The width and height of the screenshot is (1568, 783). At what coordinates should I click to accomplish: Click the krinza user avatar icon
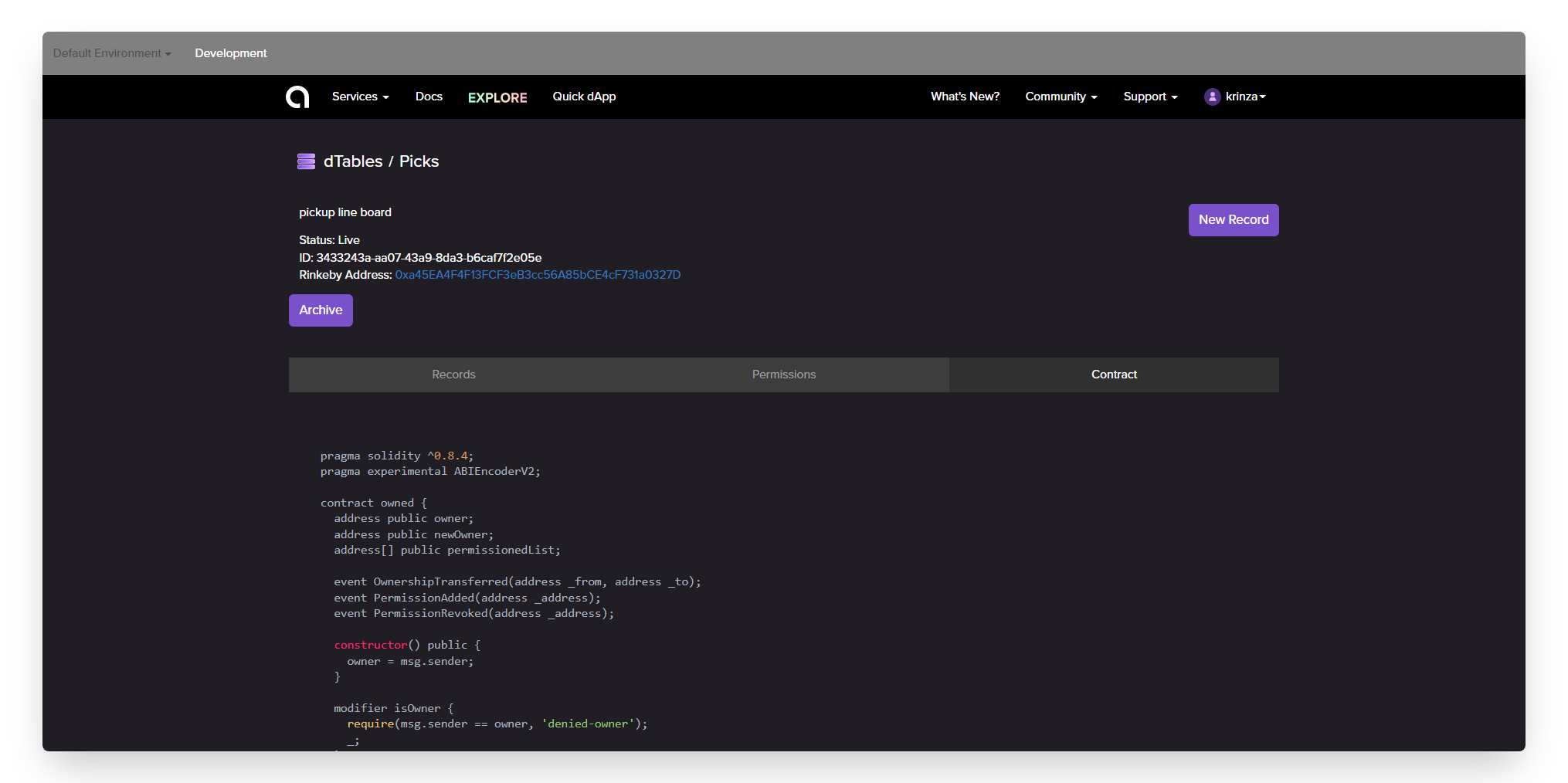[1212, 97]
